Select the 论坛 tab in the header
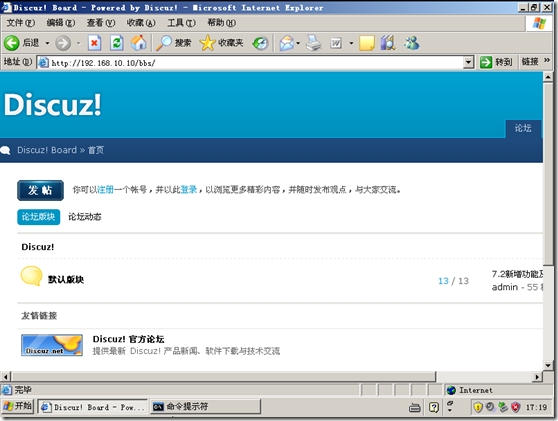Viewport: 558px width, 421px height. click(x=523, y=128)
